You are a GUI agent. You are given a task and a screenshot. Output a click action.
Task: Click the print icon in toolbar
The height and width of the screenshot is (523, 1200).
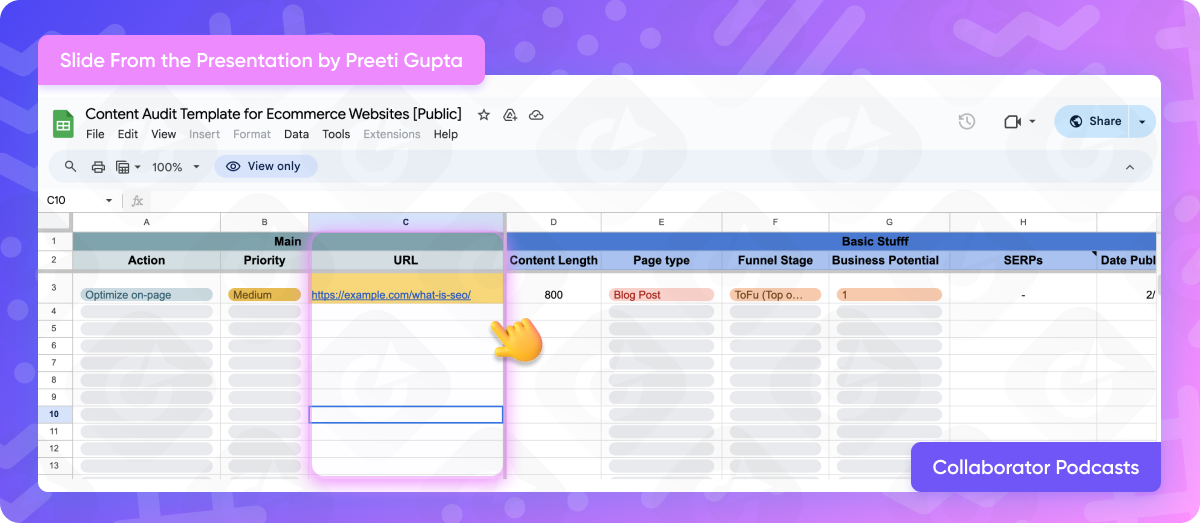click(98, 167)
